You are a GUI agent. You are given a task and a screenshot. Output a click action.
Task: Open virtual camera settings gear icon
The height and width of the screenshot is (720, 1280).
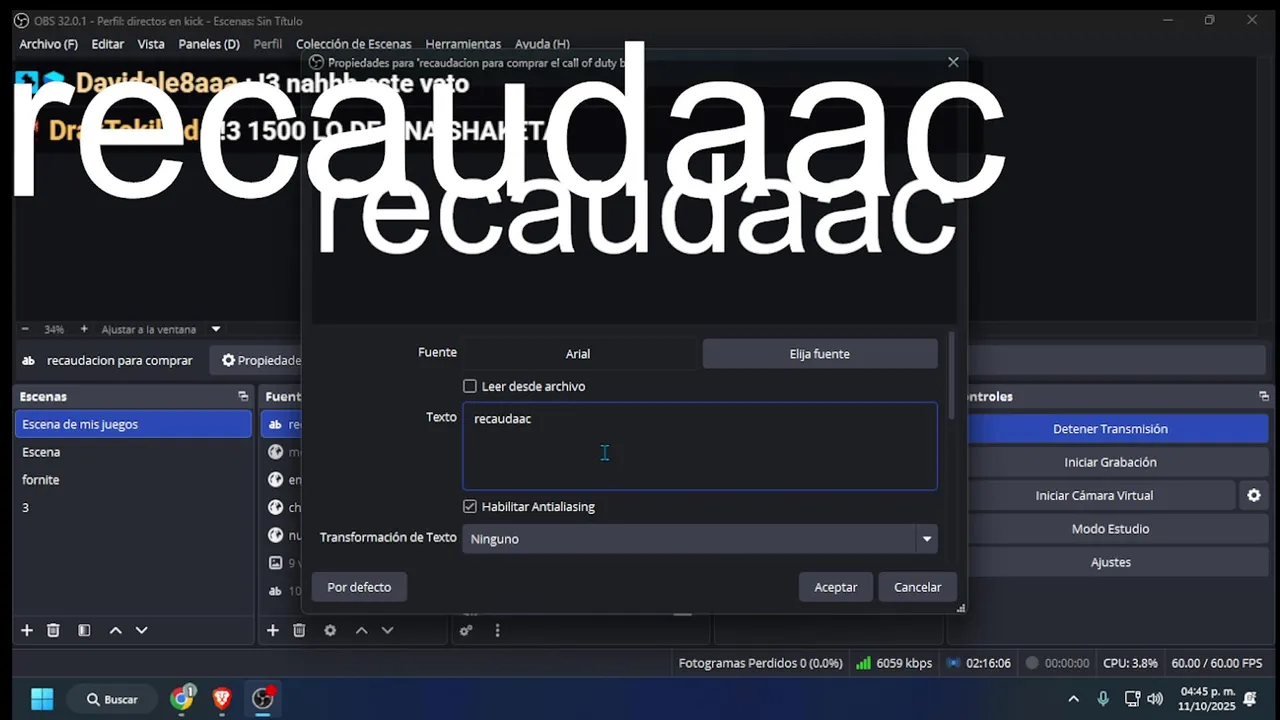click(1254, 495)
